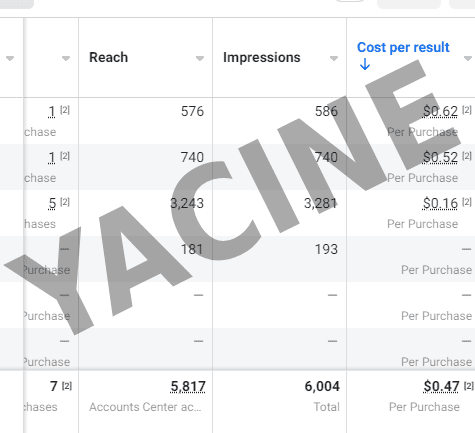Click the $0.16 cost per purchase value
Viewport: 475px width, 433px height.
440,203
